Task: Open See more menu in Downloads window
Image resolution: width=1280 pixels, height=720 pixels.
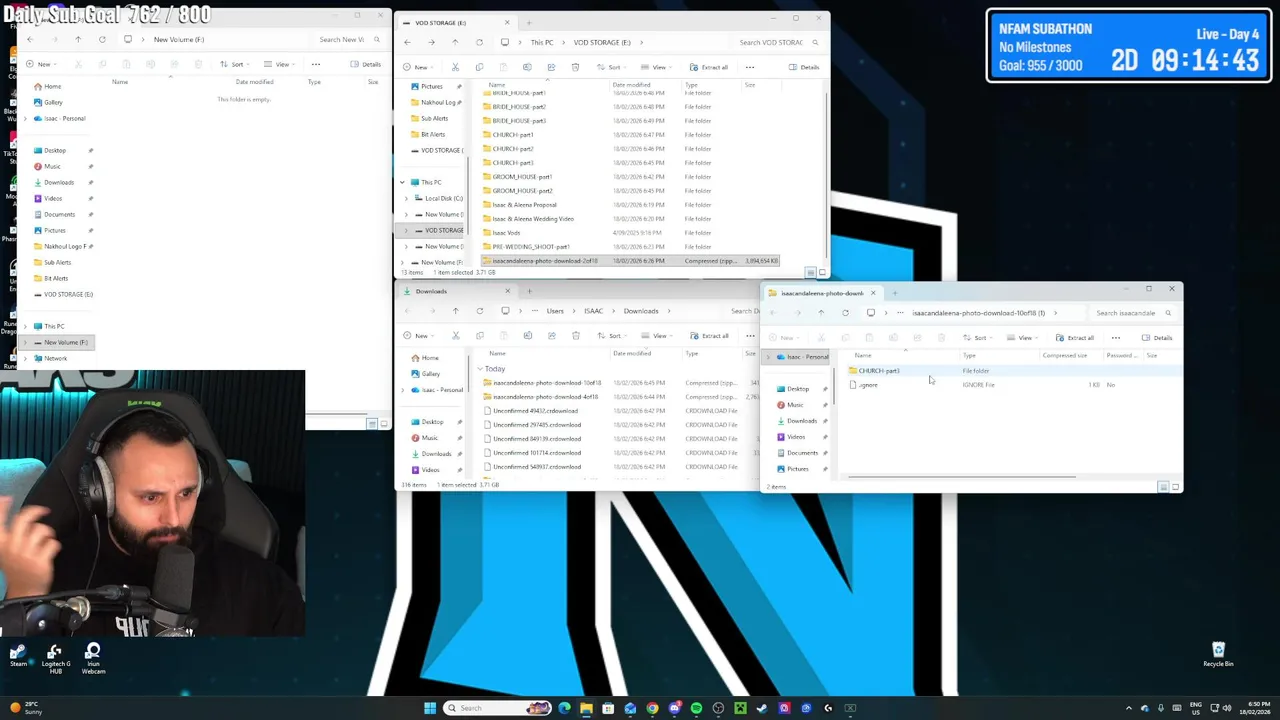Action: [750, 335]
